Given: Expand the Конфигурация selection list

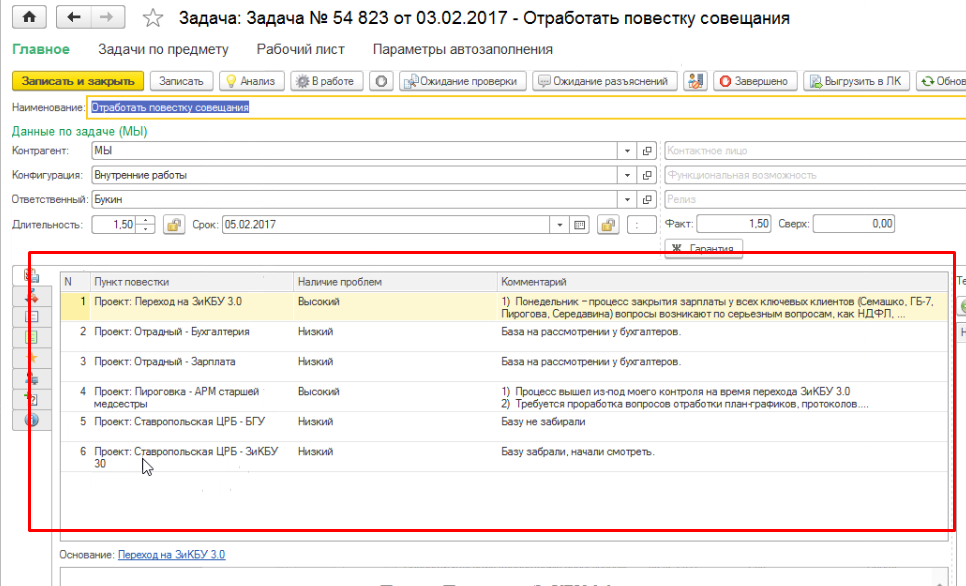Looking at the screenshot, I should [627, 176].
